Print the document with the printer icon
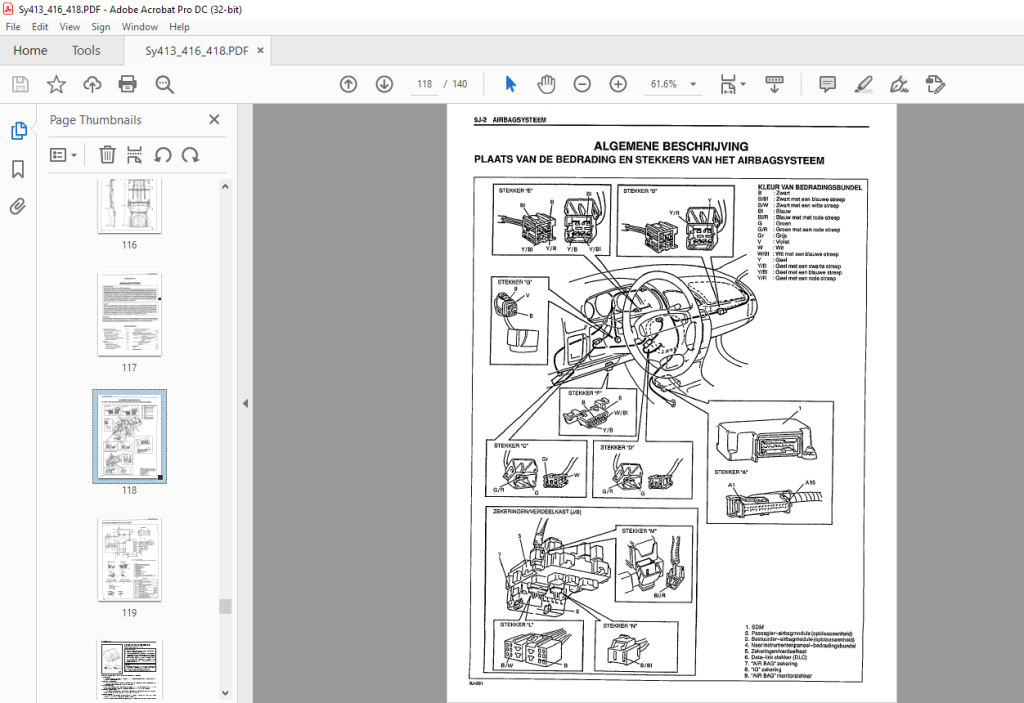This screenshot has width=1024, height=703. 127,84
